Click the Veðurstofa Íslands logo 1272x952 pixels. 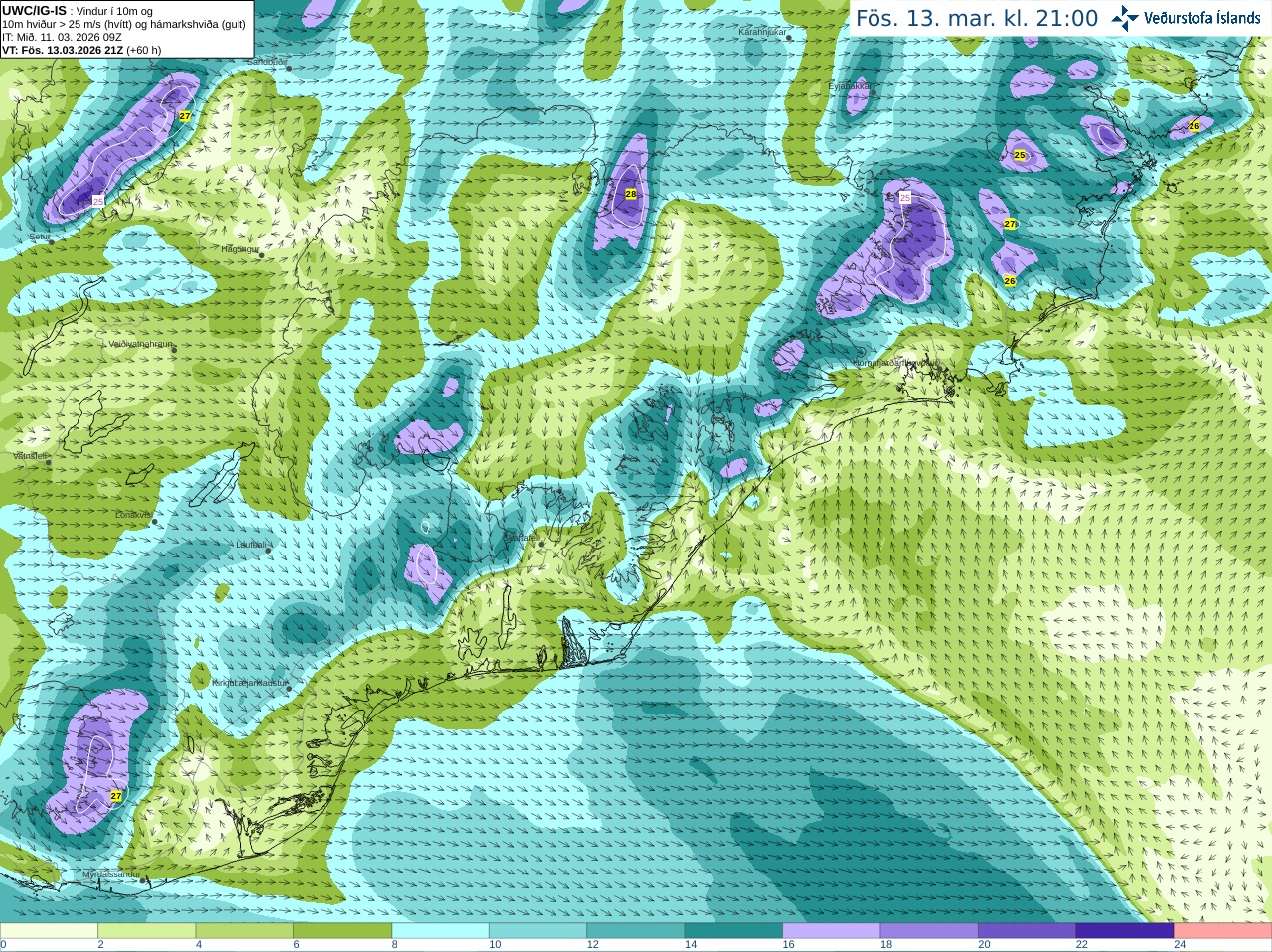pyautogui.click(x=1186, y=18)
